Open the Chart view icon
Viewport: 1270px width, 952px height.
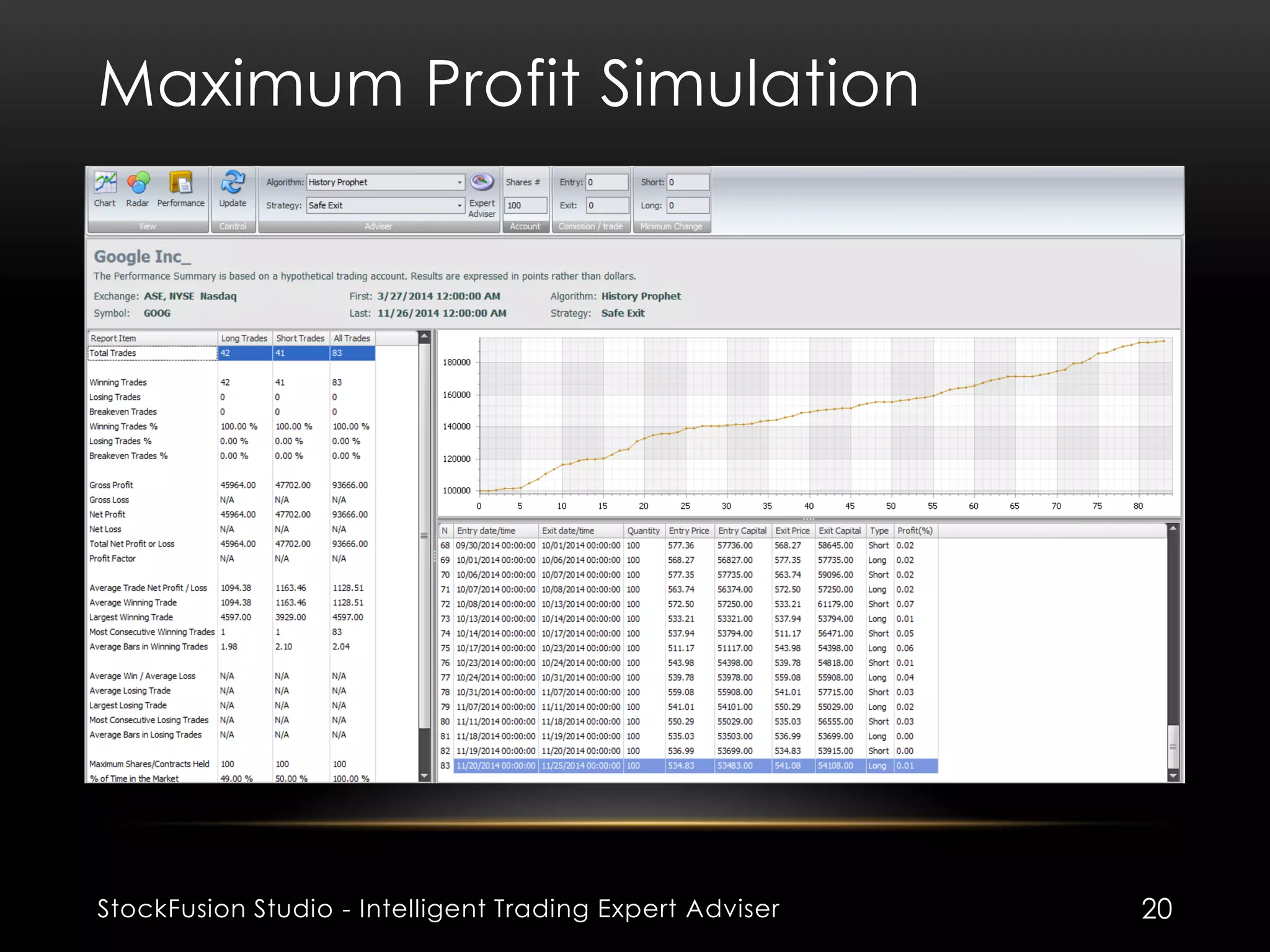105,189
